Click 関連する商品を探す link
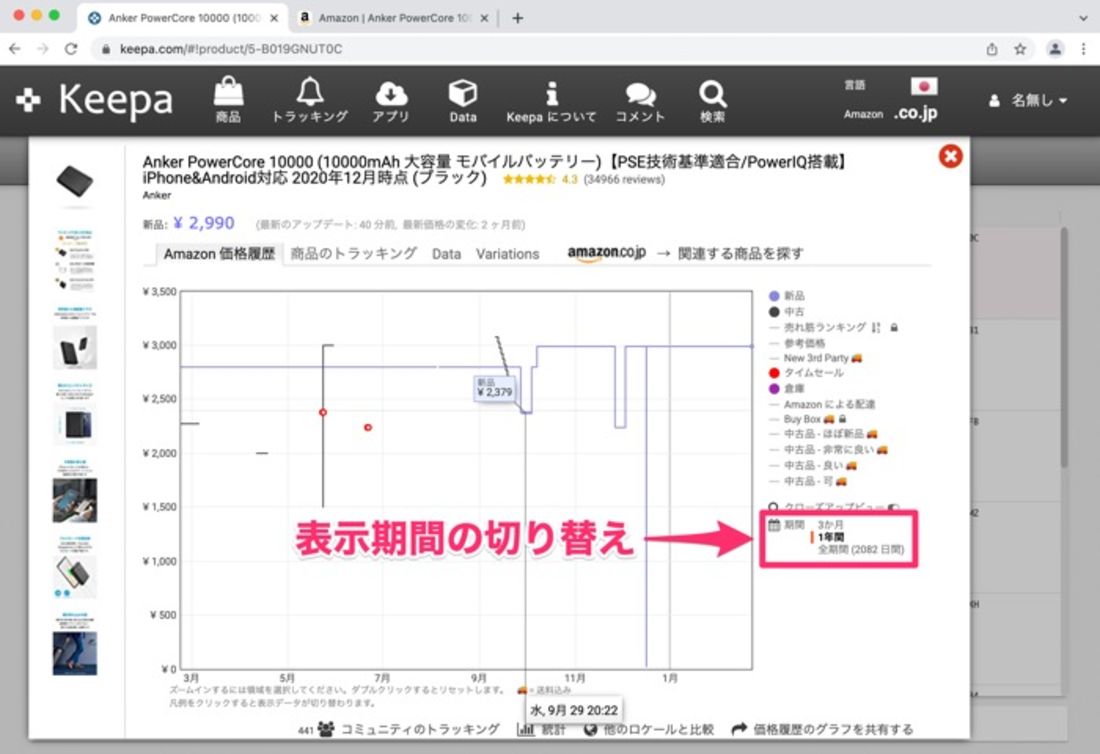This screenshot has width=1100, height=754. click(x=740, y=254)
